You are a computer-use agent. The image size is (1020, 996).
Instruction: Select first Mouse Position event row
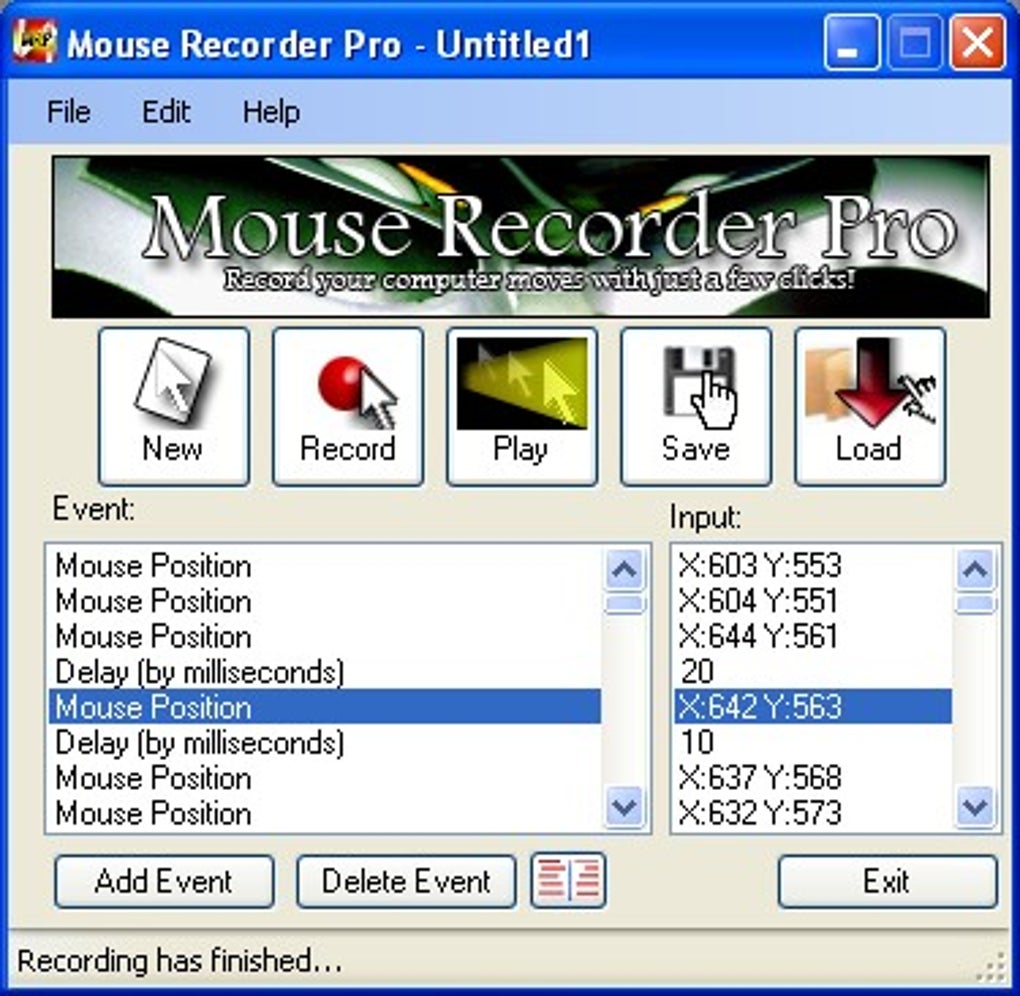tap(325, 566)
